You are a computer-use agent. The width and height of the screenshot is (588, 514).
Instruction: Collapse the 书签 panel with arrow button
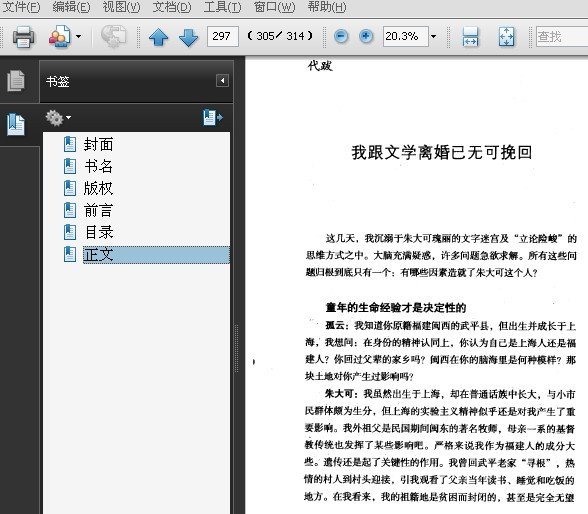pos(222,81)
